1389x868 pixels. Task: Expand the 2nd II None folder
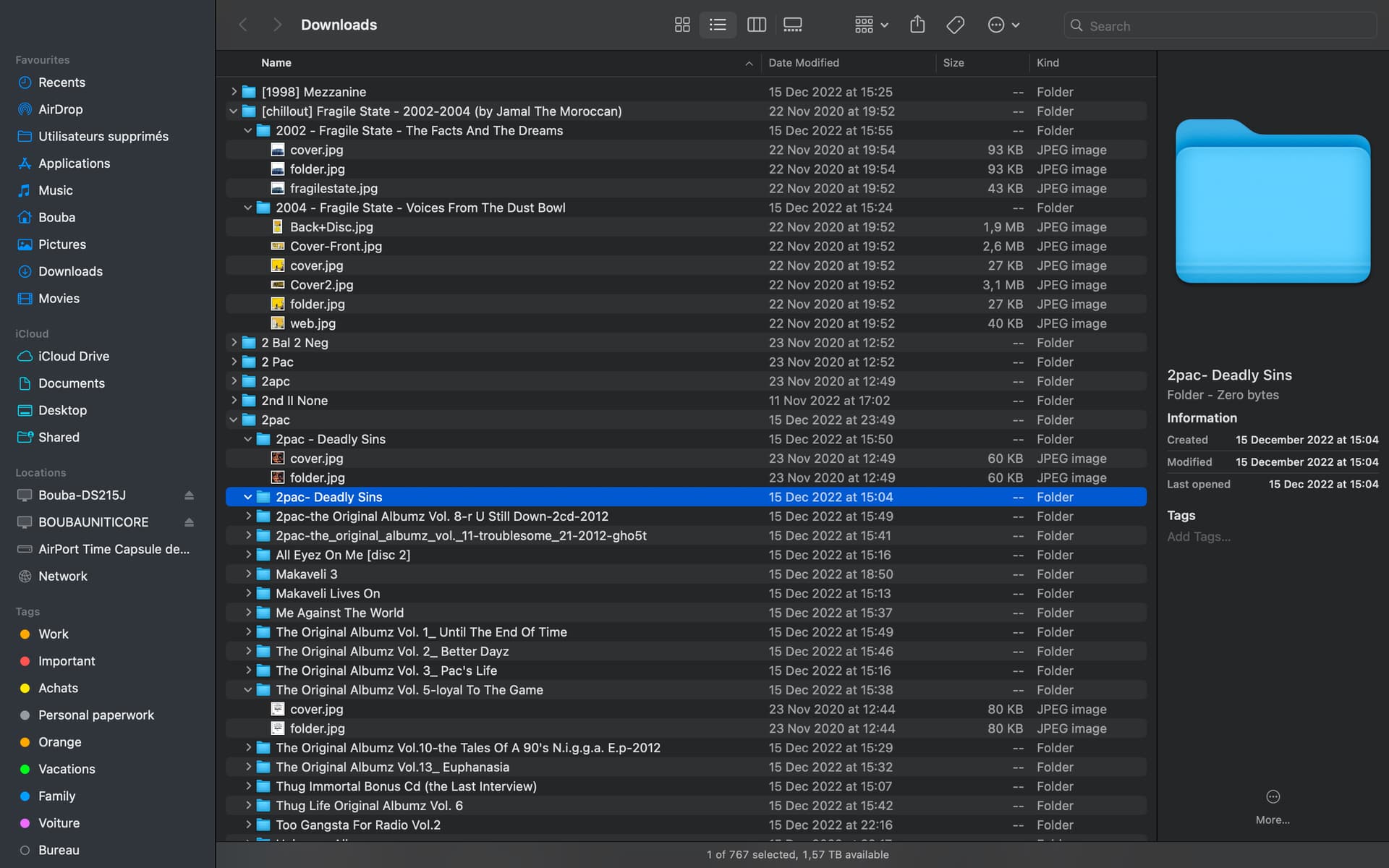(x=234, y=400)
